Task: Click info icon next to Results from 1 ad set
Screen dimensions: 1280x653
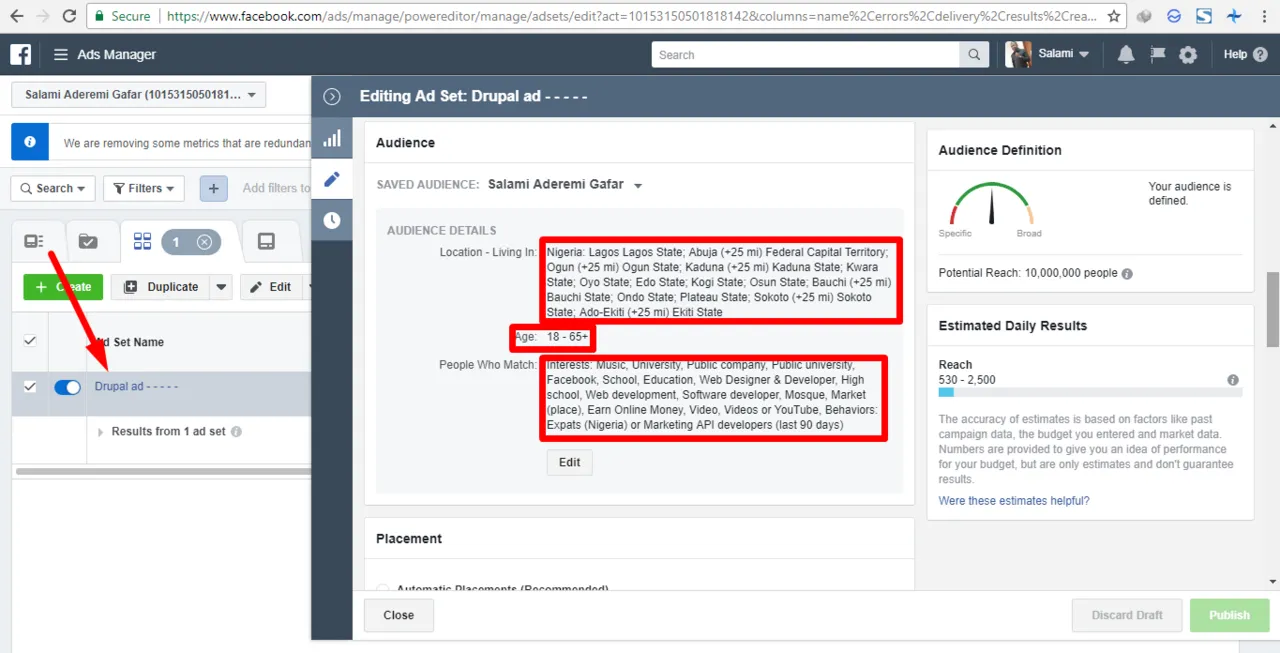Action: [236, 432]
